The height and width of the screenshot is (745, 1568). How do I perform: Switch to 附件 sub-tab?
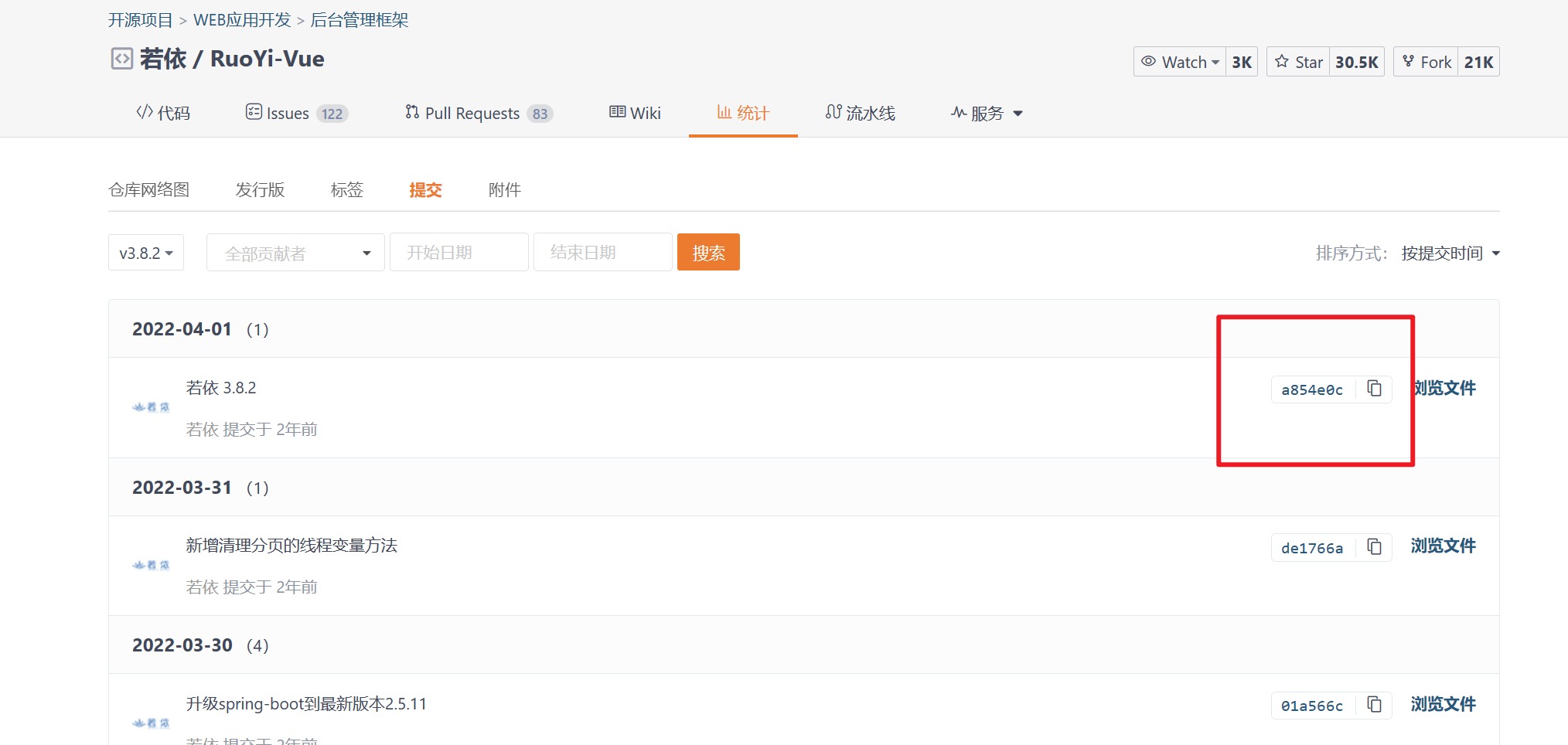coord(505,189)
